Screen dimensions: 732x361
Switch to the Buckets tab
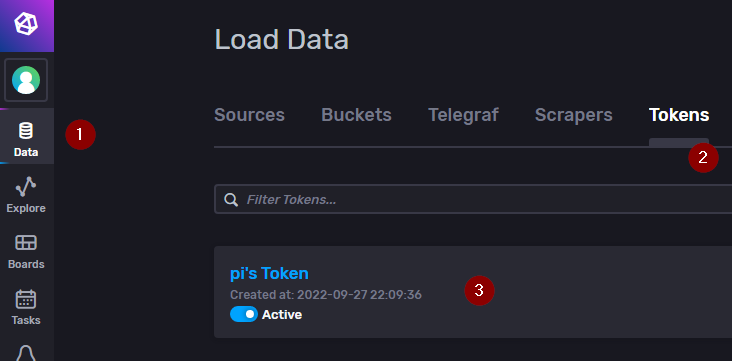tap(356, 115)
